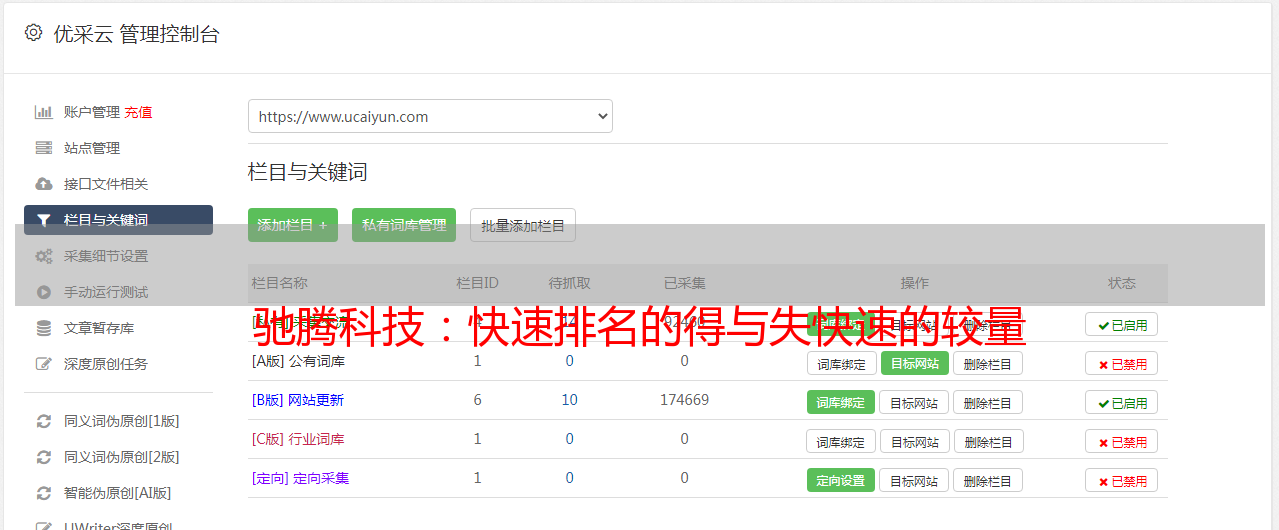Screen dimensions: 1279x530
Task: Click 词库绑定 in the 行业词库 row
Action: coord(841,441)
